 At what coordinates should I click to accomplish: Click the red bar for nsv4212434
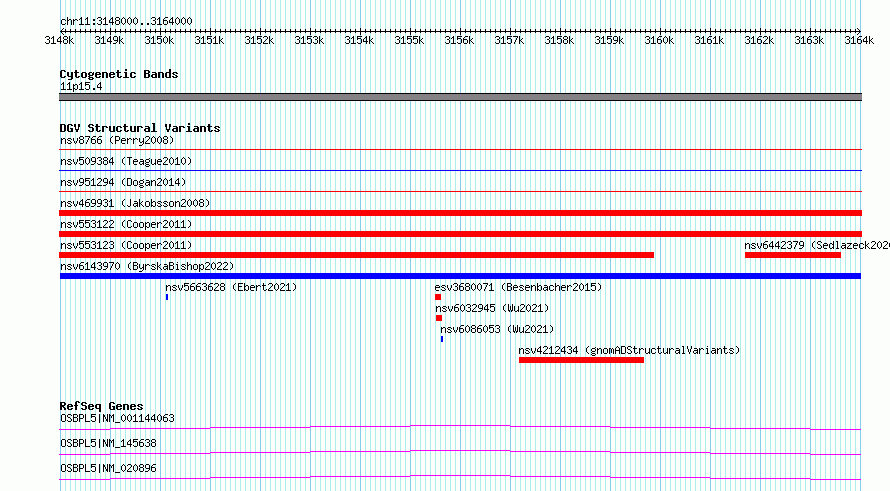(581, 360)
